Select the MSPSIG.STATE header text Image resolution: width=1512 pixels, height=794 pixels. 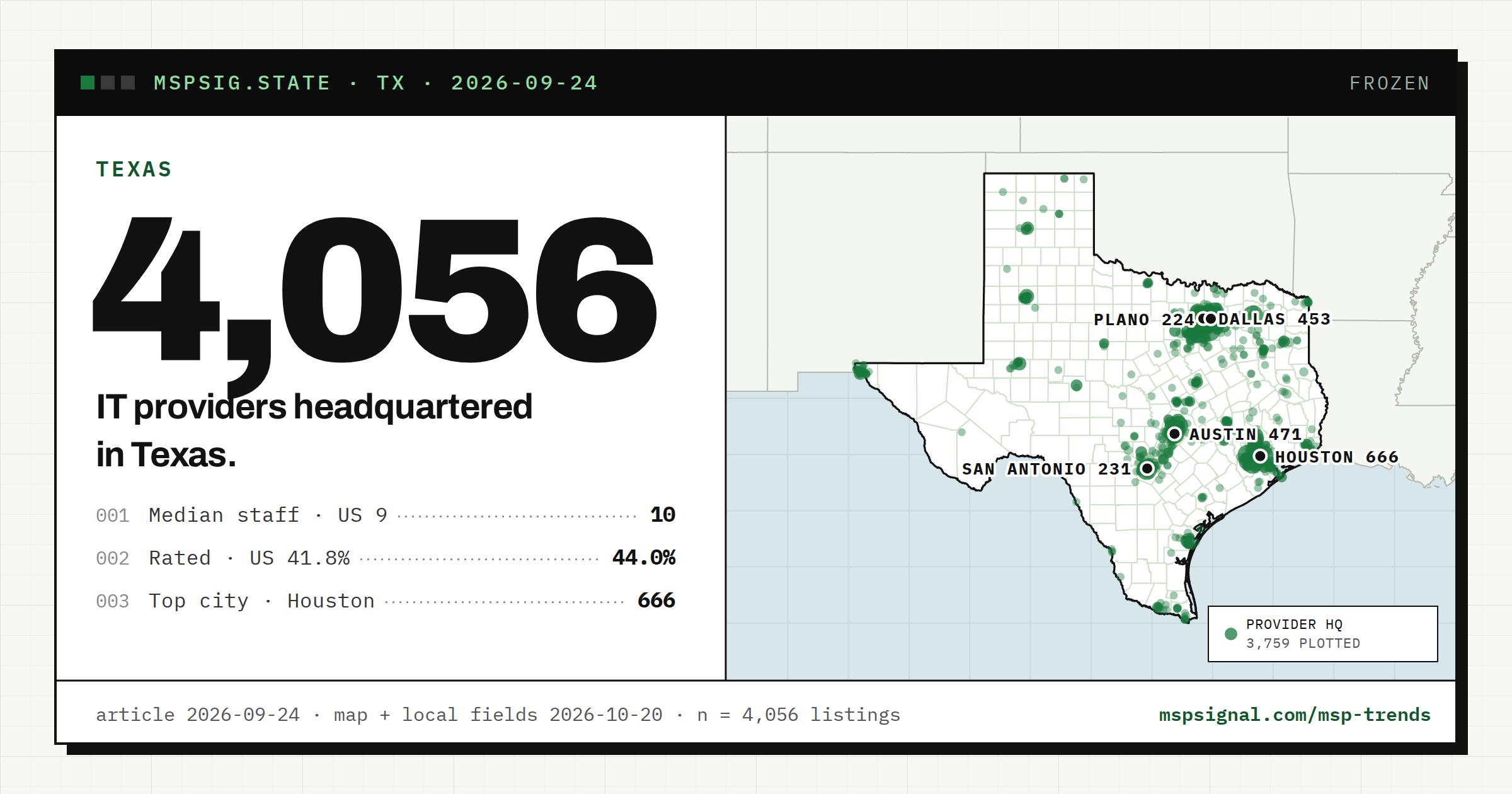(x=242, y=83)
